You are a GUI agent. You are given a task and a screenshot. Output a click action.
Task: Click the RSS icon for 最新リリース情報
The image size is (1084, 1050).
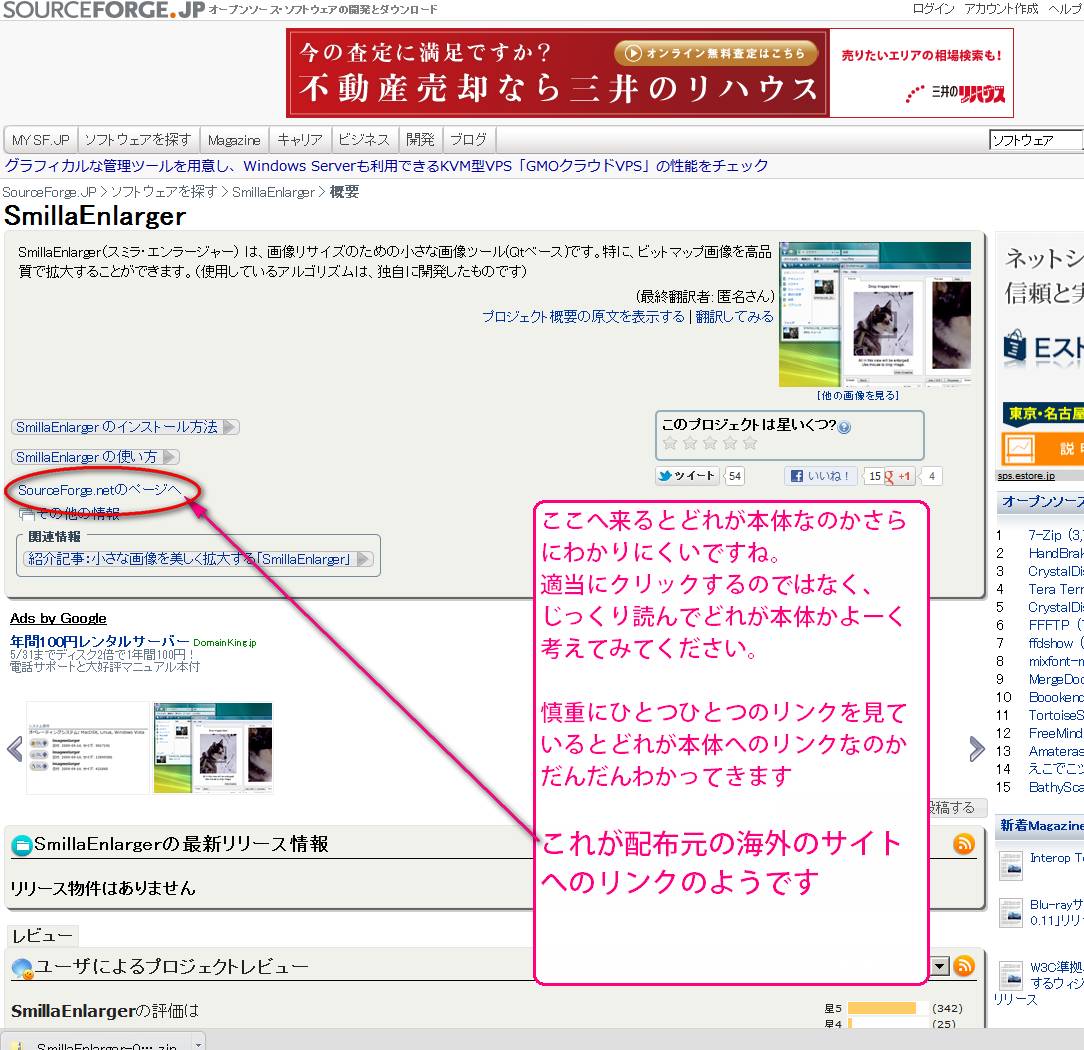point(964,843)
